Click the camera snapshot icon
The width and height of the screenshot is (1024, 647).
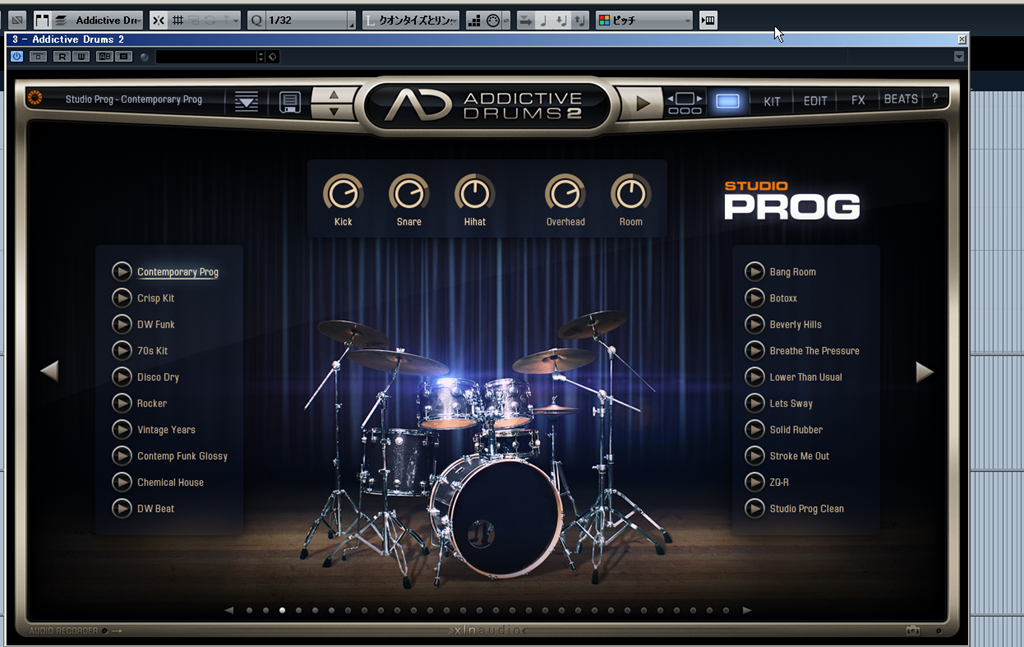tap(913, 630)
